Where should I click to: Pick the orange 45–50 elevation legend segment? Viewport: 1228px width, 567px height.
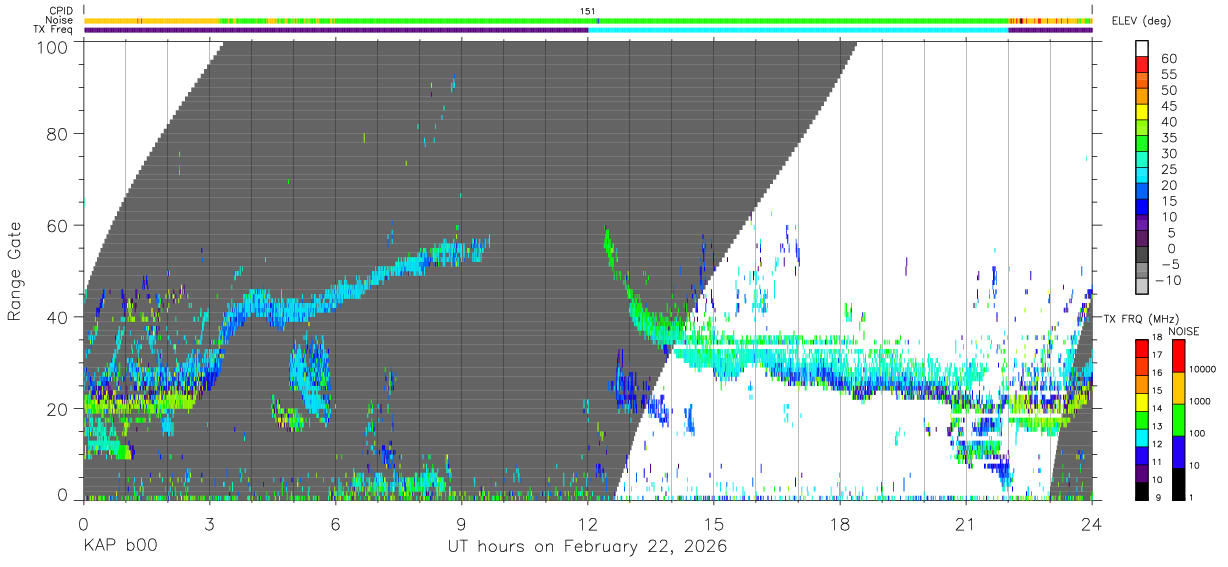(x=1142, y=98)
